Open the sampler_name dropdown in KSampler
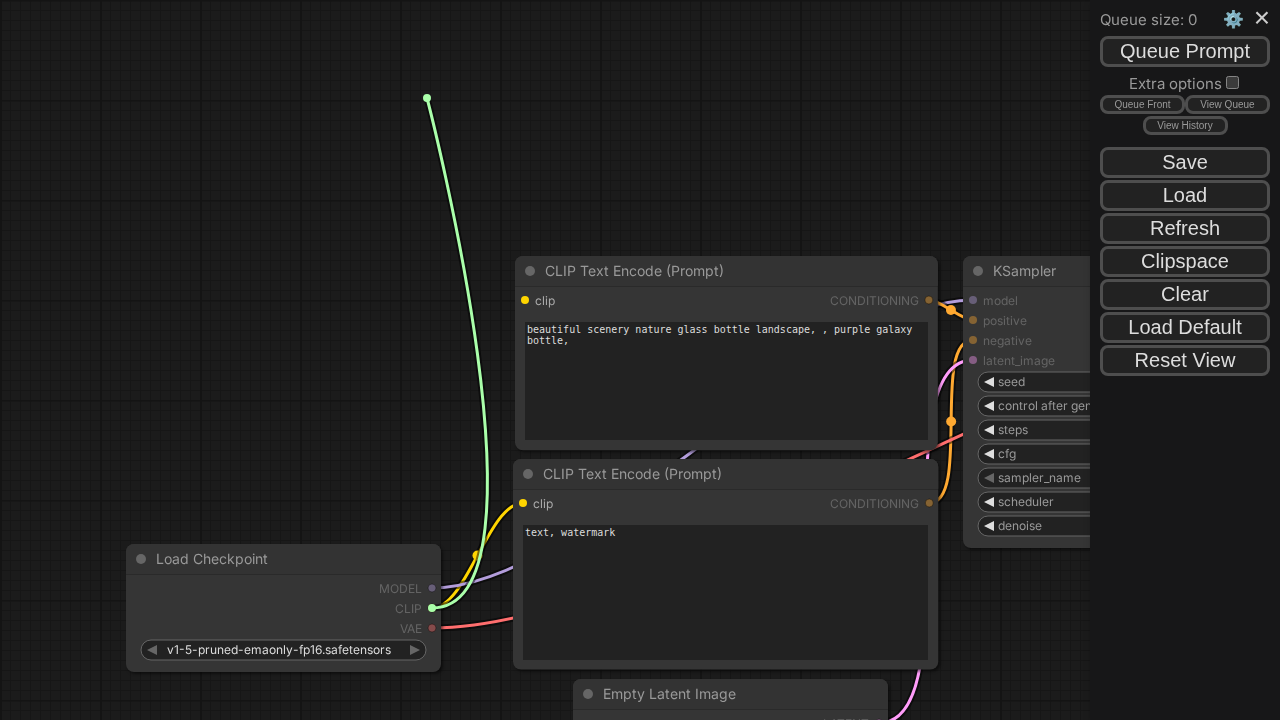Screen dimensions: 1280x720 [1038, 478]
